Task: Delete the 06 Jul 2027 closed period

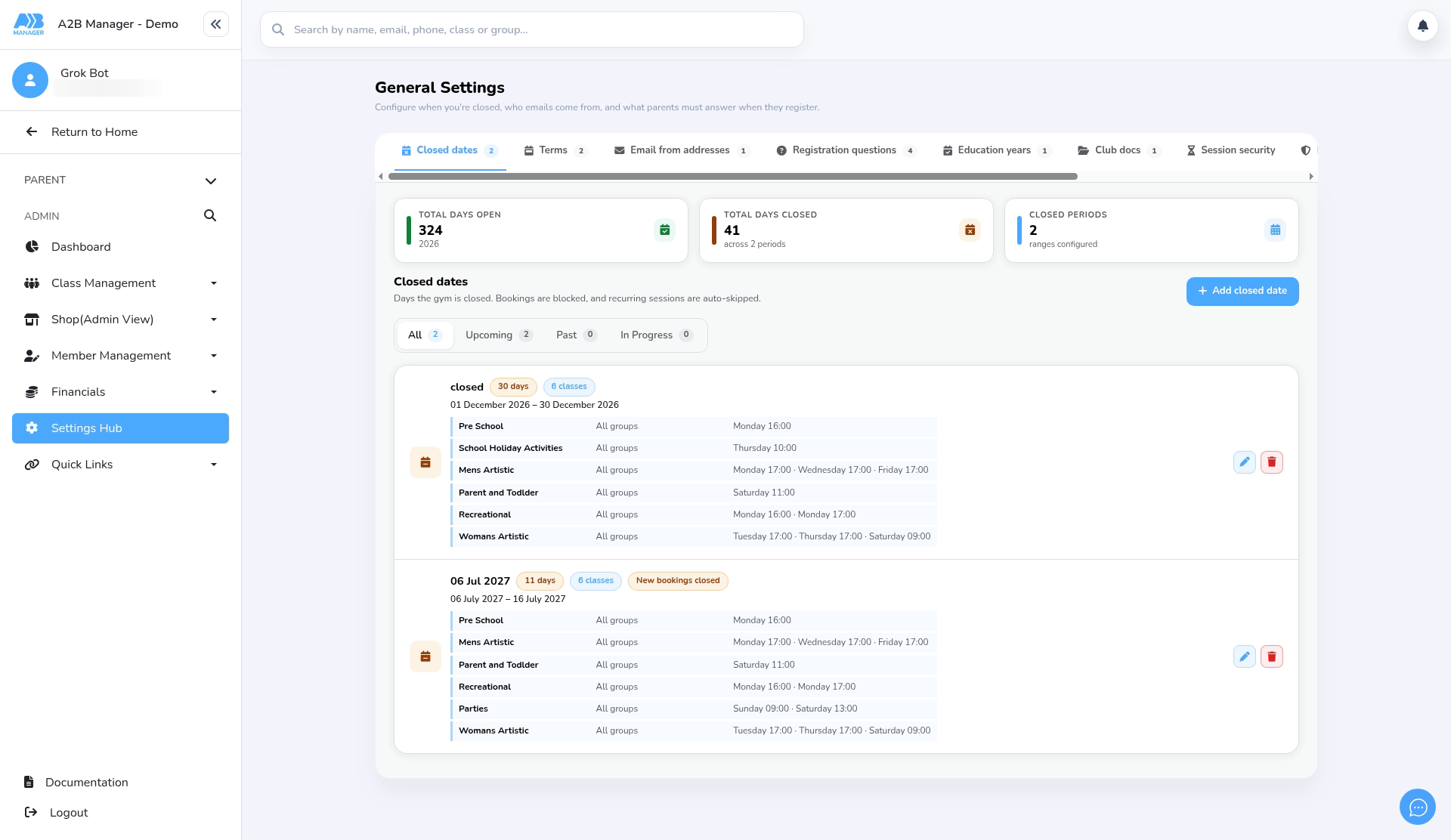Action: click(1272, 656)
